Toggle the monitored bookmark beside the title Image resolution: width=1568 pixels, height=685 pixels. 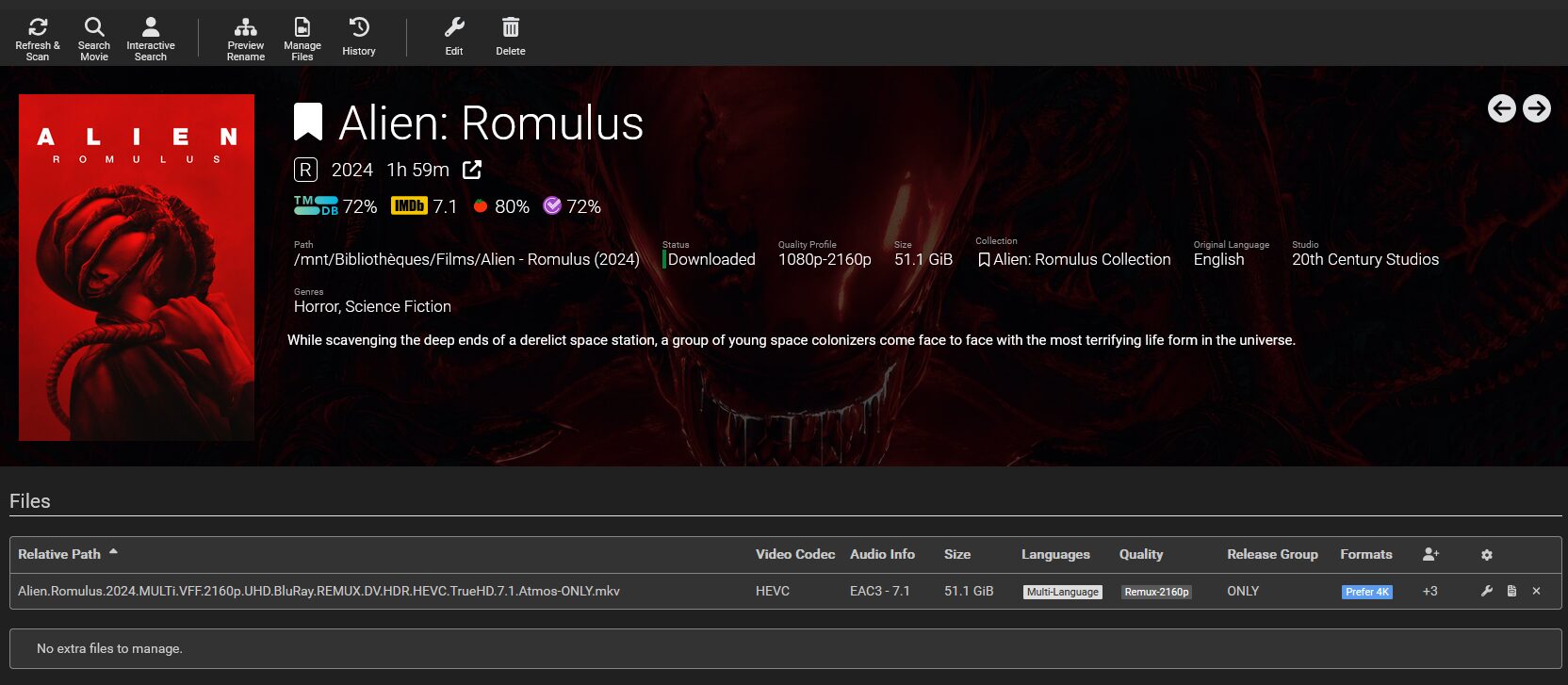(308, 122)
